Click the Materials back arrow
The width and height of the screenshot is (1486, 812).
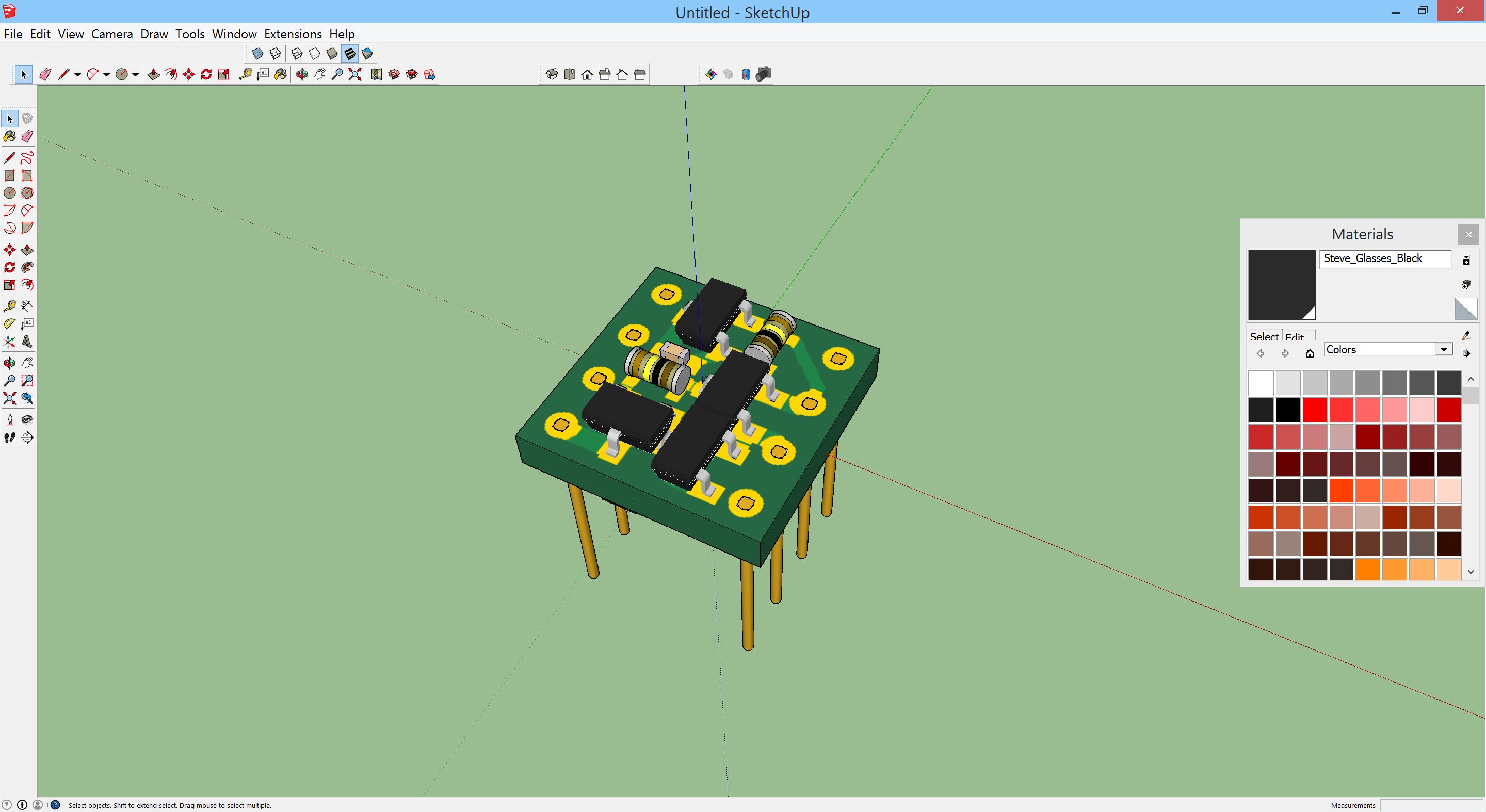click(1261, 353)
